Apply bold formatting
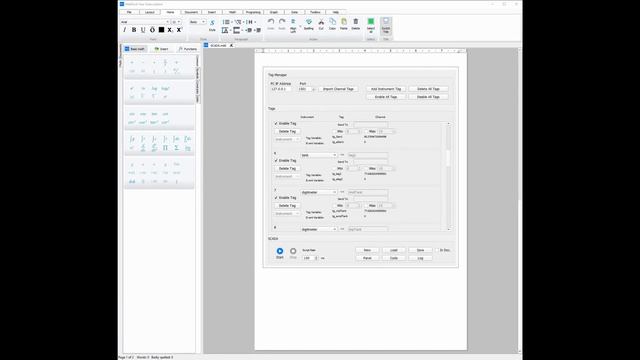640x360 pixels. (x=134, y=30)
